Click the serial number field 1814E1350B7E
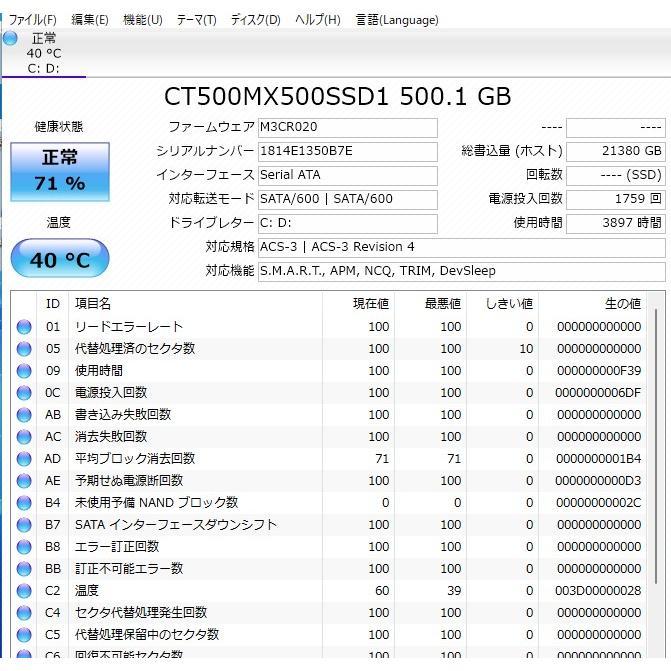671x671 pixels. click(x=347, y=151)
